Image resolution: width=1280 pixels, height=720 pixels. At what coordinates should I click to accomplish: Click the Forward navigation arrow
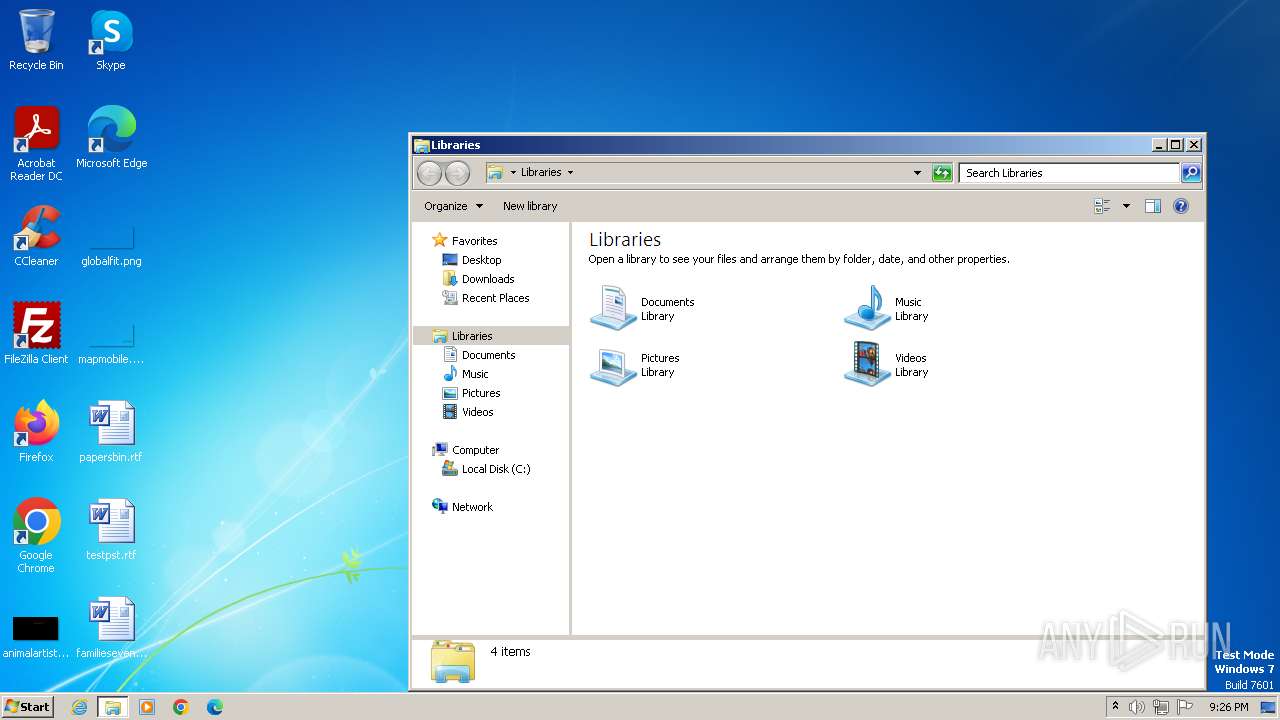click(x=457, y=173)
